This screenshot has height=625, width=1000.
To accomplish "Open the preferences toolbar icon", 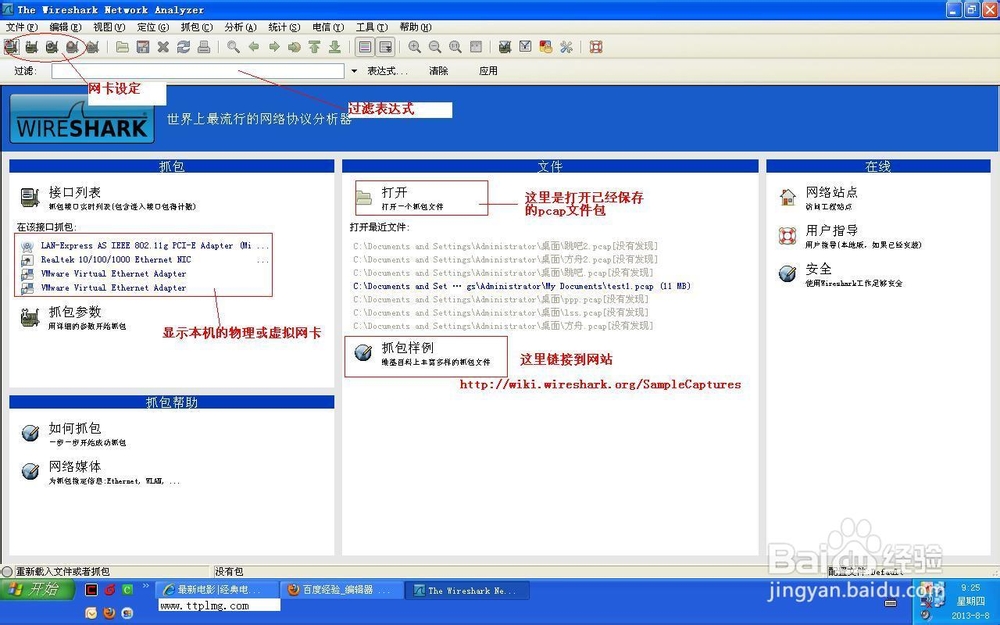I will click(565, 47).
